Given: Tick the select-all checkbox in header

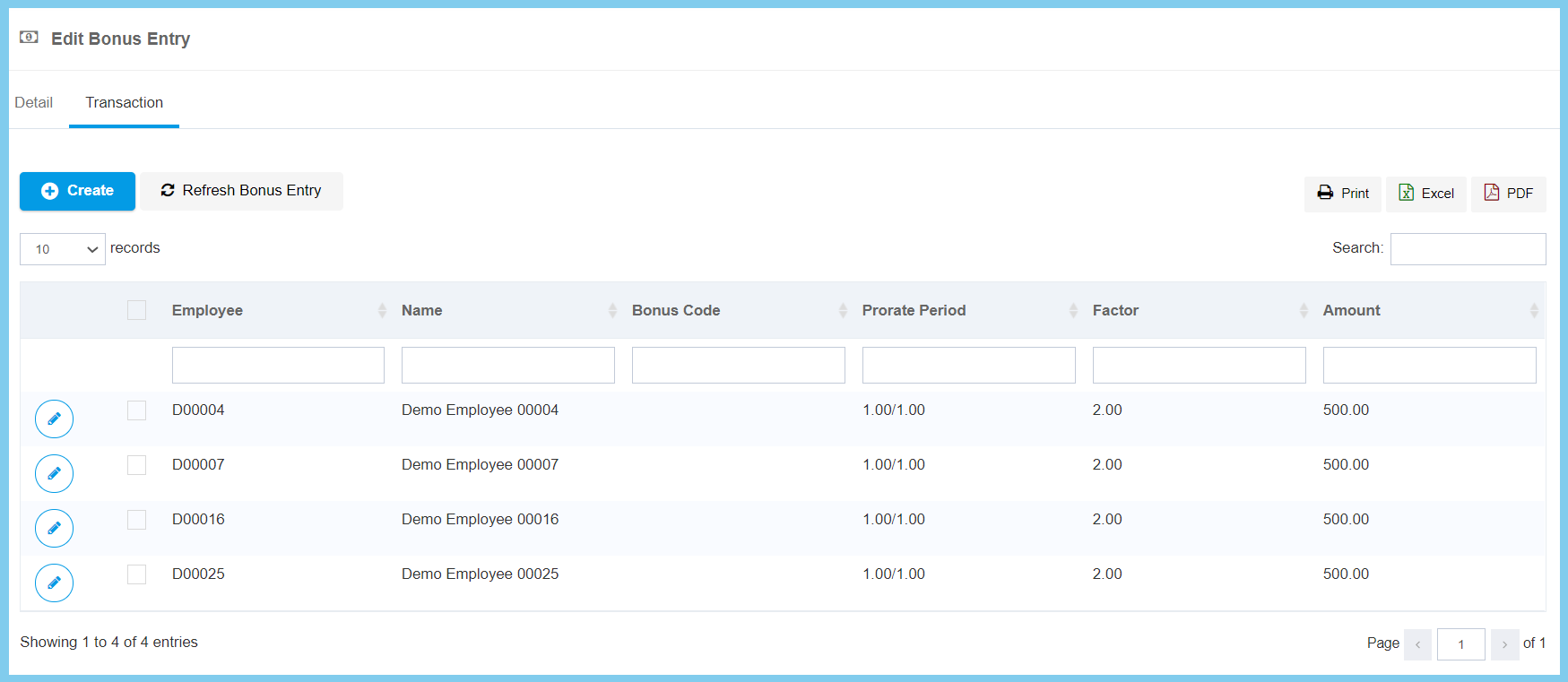Looking at the screenshot, I should coord(136,310).
